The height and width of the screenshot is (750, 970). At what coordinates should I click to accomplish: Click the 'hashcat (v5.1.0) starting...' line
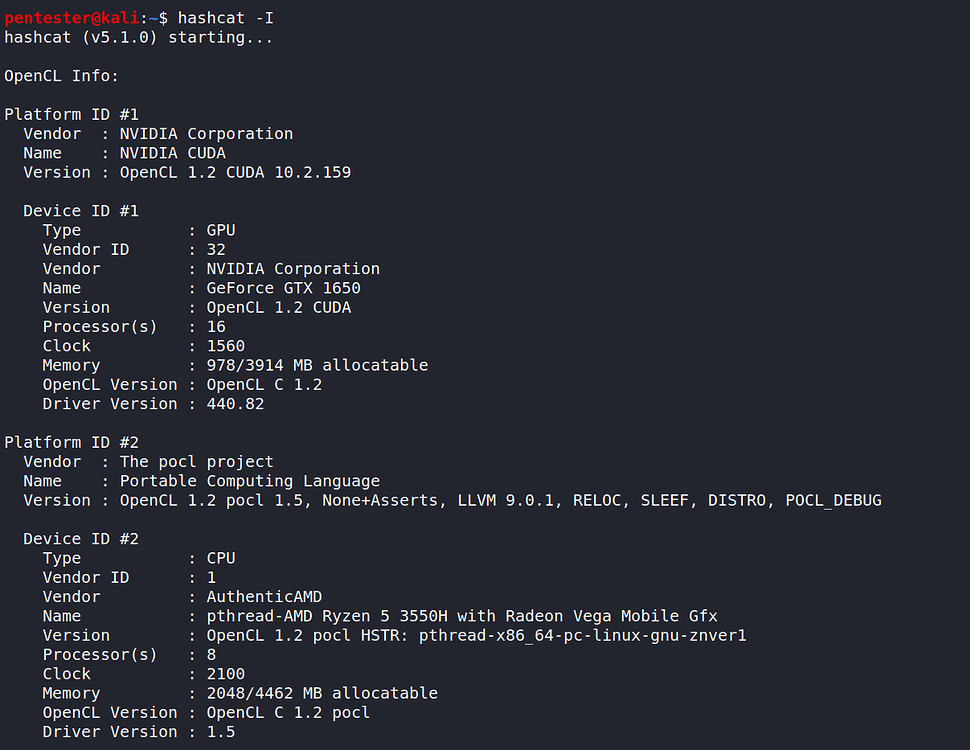tap(139, 37)
